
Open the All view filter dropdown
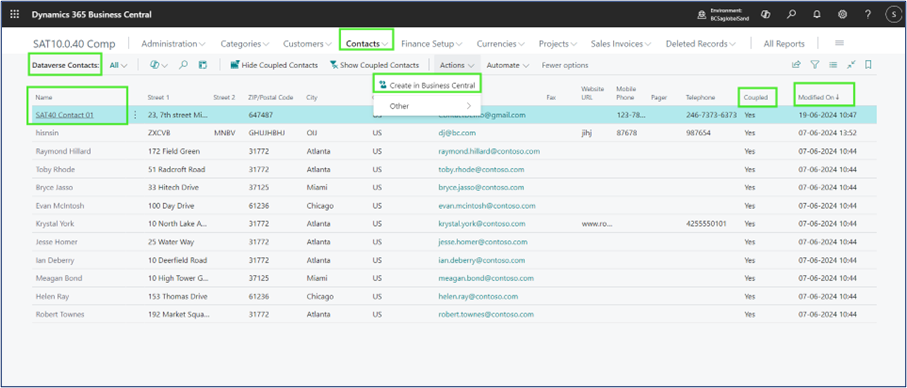tap(119, 65)
